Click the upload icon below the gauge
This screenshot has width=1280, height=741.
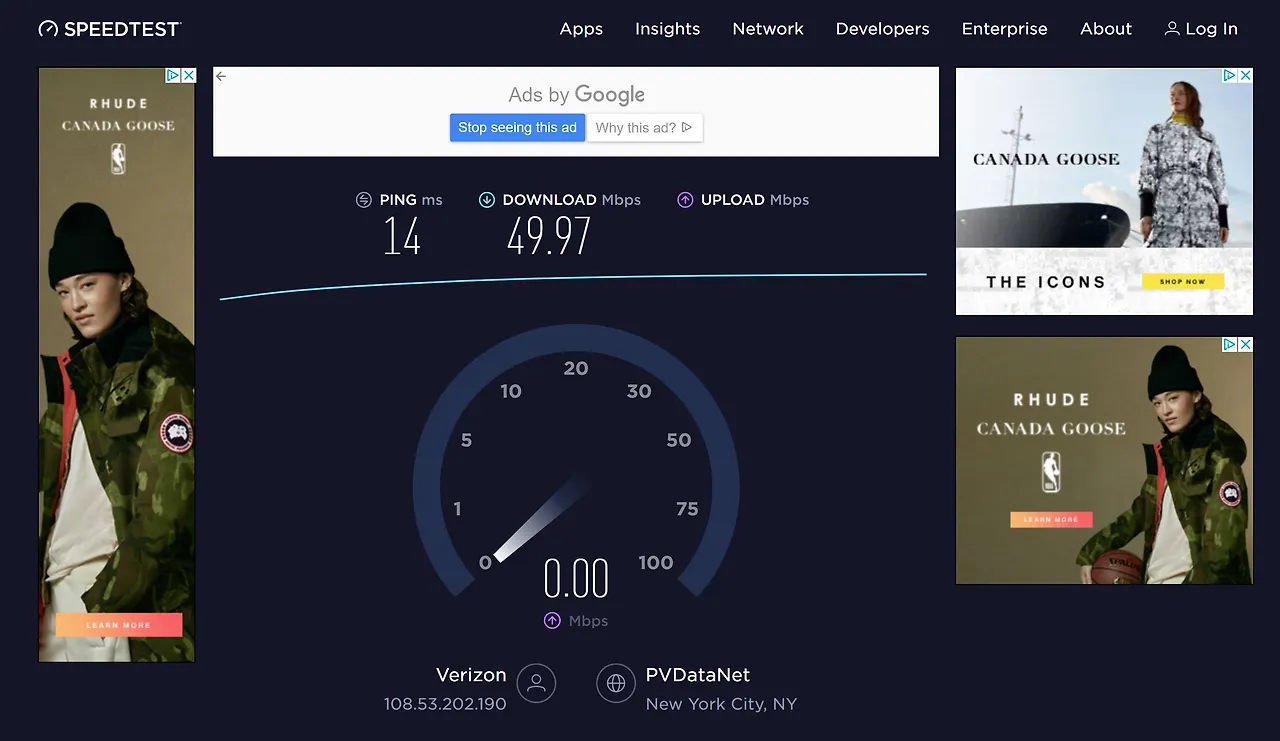(552, 621)
